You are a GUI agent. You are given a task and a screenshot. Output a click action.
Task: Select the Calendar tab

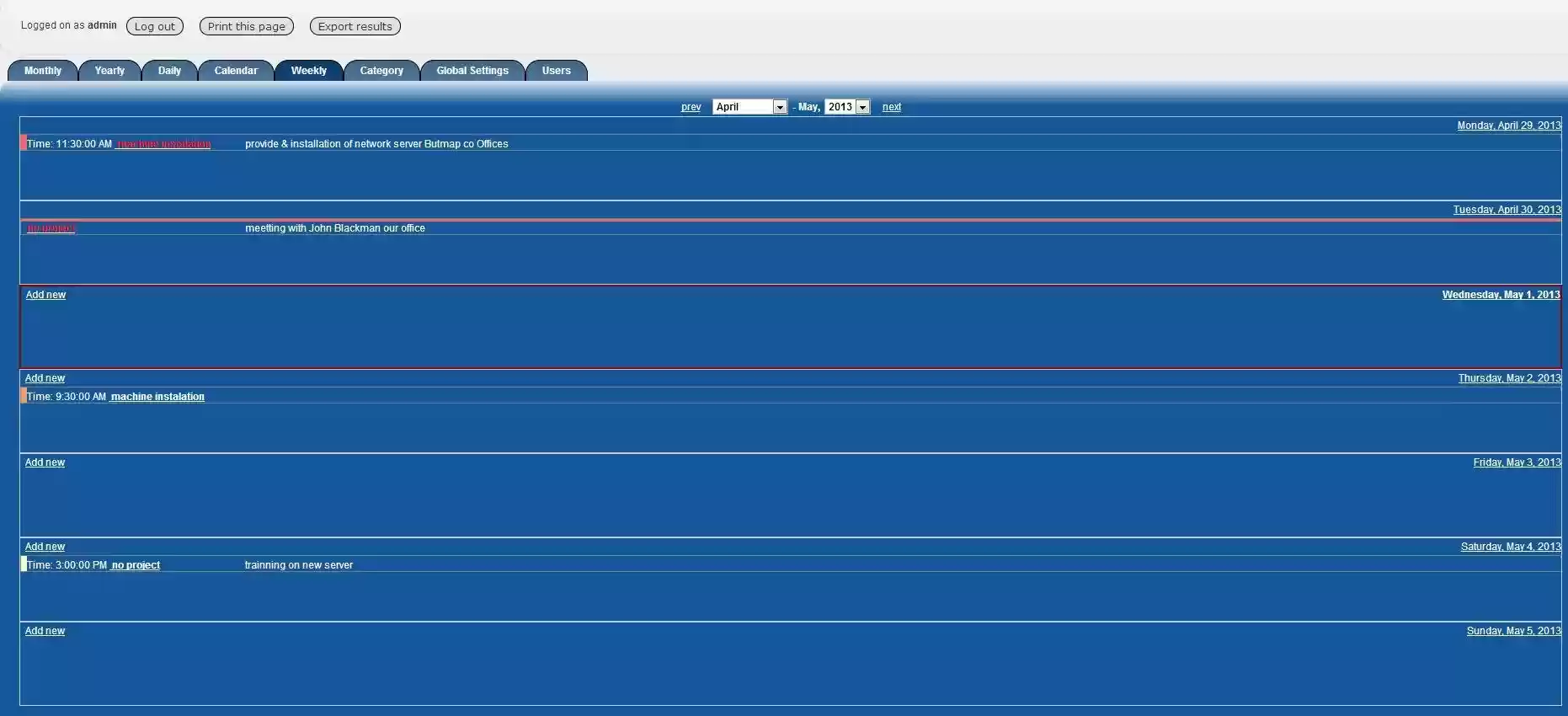(x=236, y=71)
